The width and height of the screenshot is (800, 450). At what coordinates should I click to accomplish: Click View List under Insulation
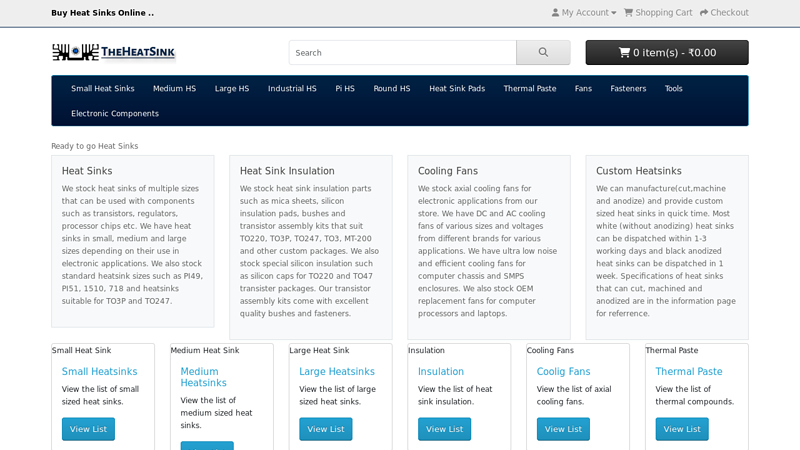(x=444, y=429)
